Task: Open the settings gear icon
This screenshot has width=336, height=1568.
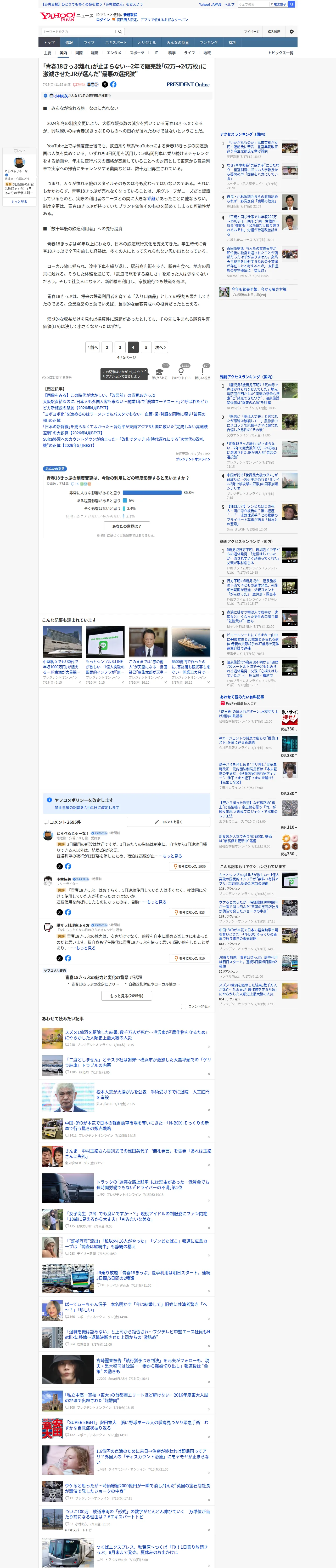Action: pos(292,32)
